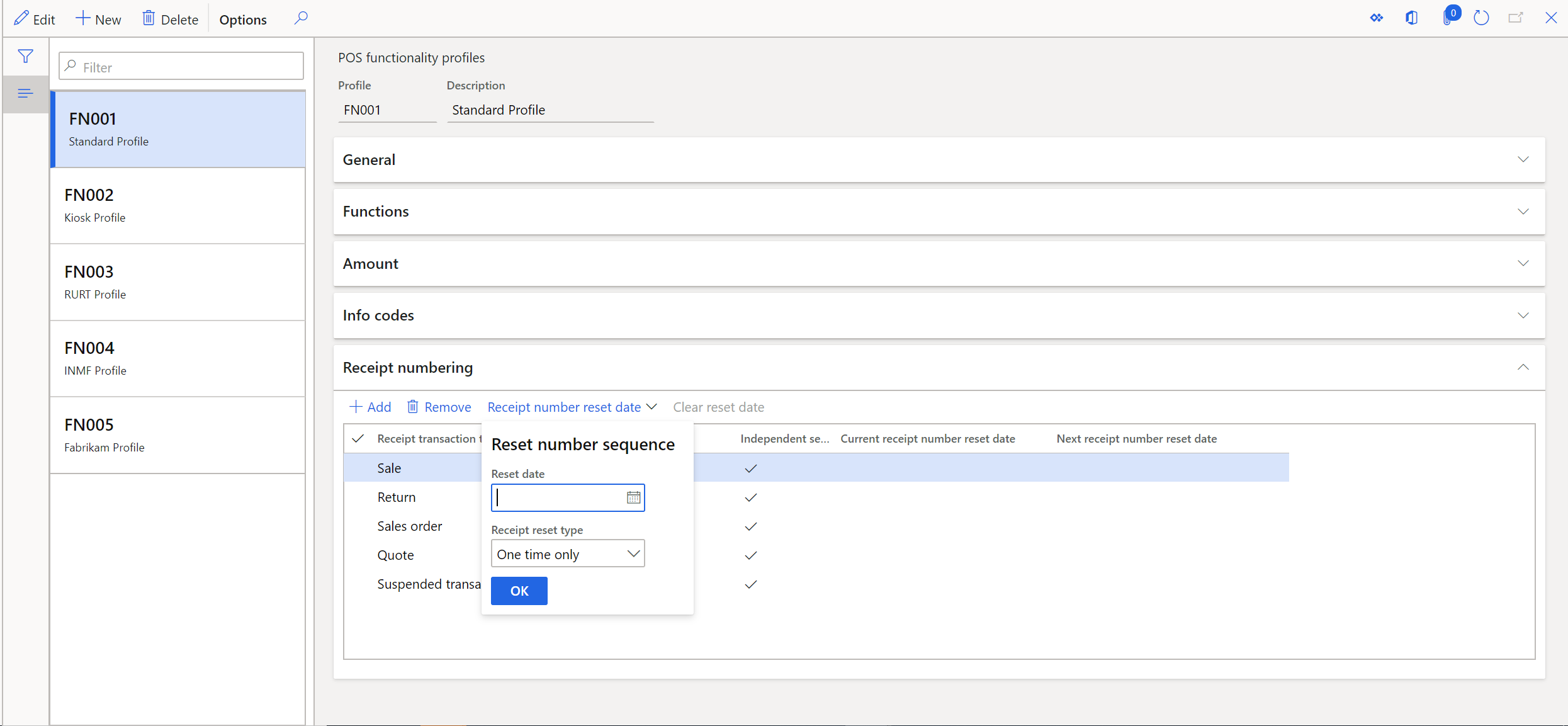Expand the General section accordion
Screen dimensions: 1568x726
[x=939, y=159]
